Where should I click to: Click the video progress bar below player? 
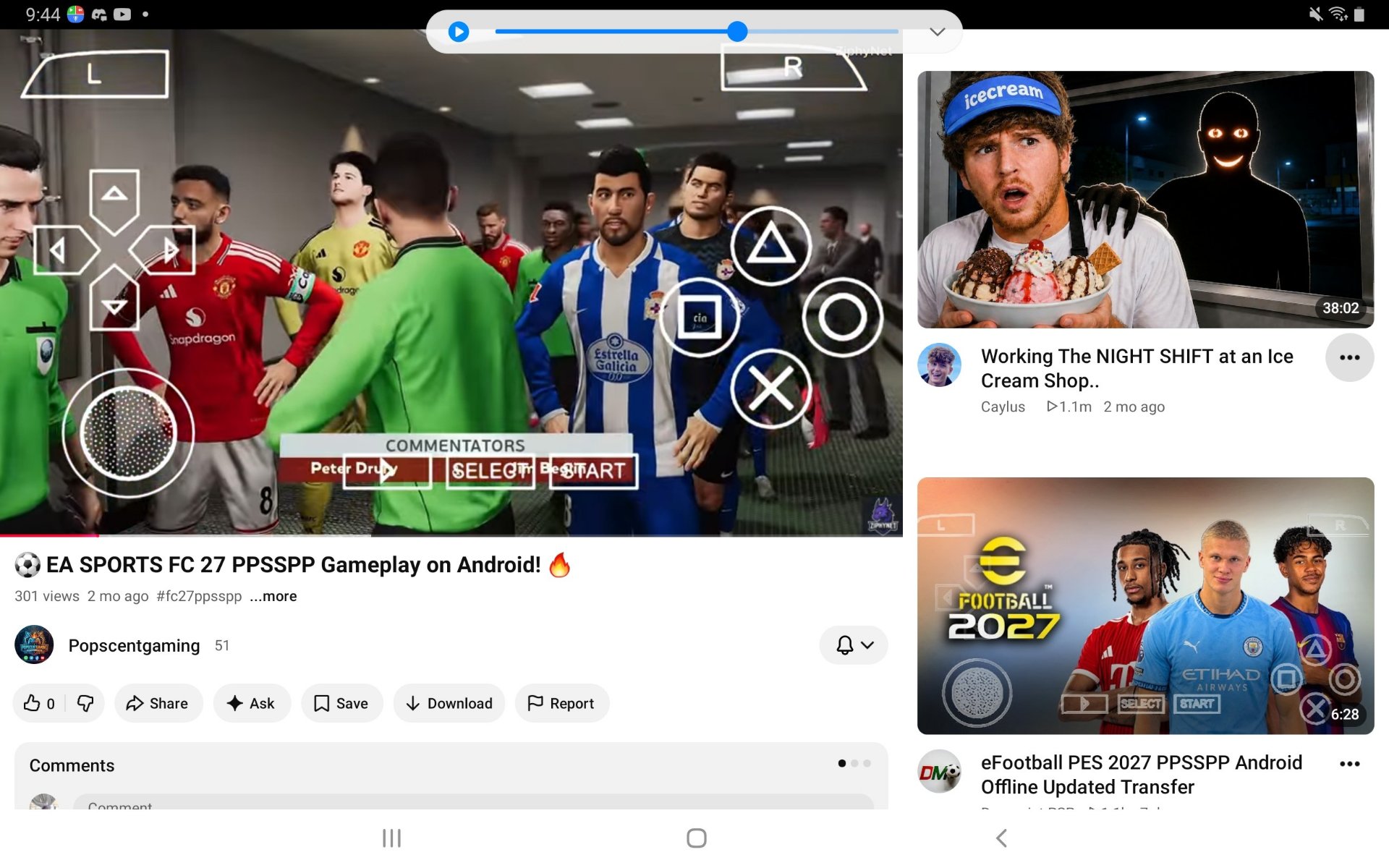coord(451,535)
